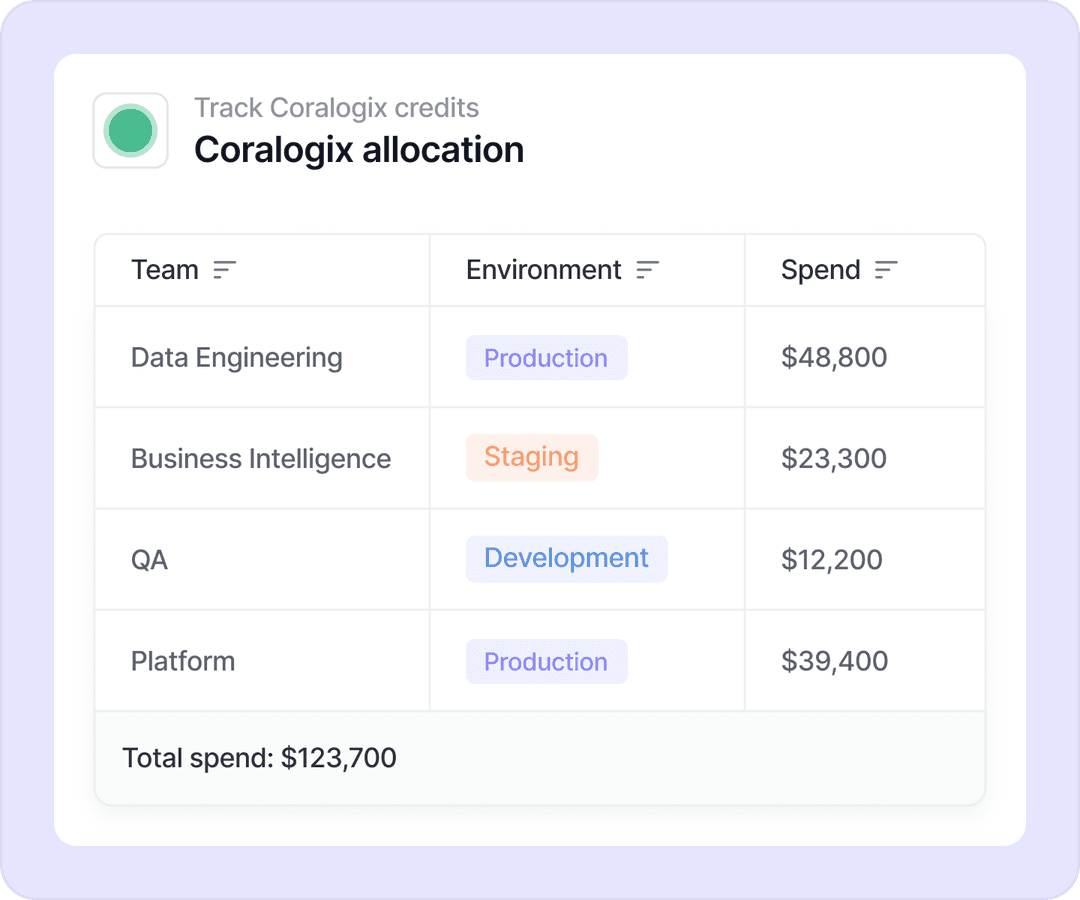Click the Total spend footer text
1080x900 pixels.
point(259,758)
